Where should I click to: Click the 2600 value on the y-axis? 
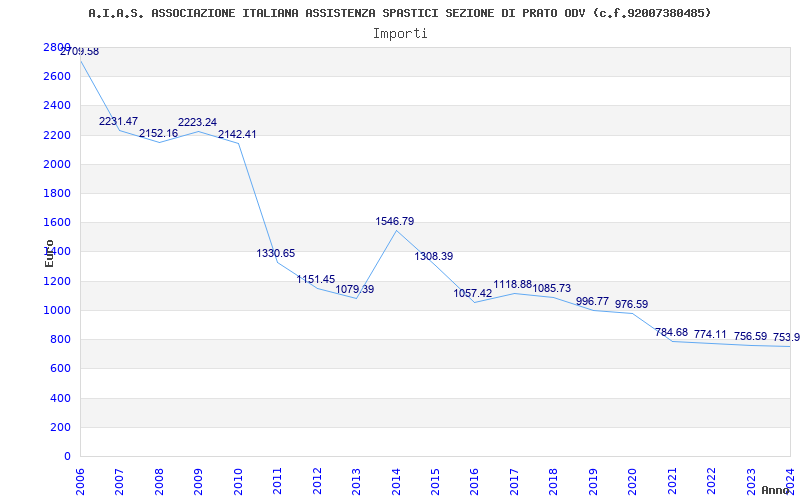pyautogui.click(x=57, y=77)
